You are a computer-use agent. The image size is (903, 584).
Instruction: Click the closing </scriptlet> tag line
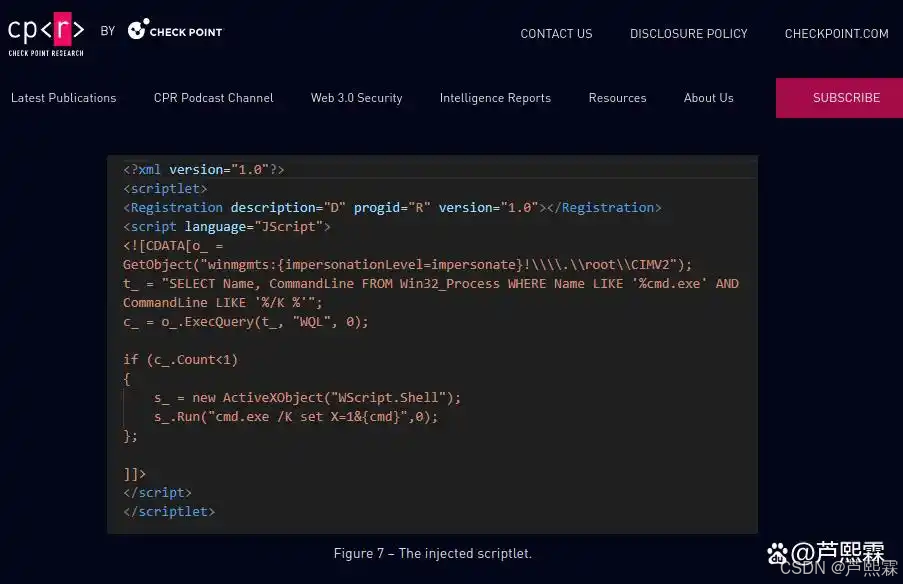click(169, 511)
